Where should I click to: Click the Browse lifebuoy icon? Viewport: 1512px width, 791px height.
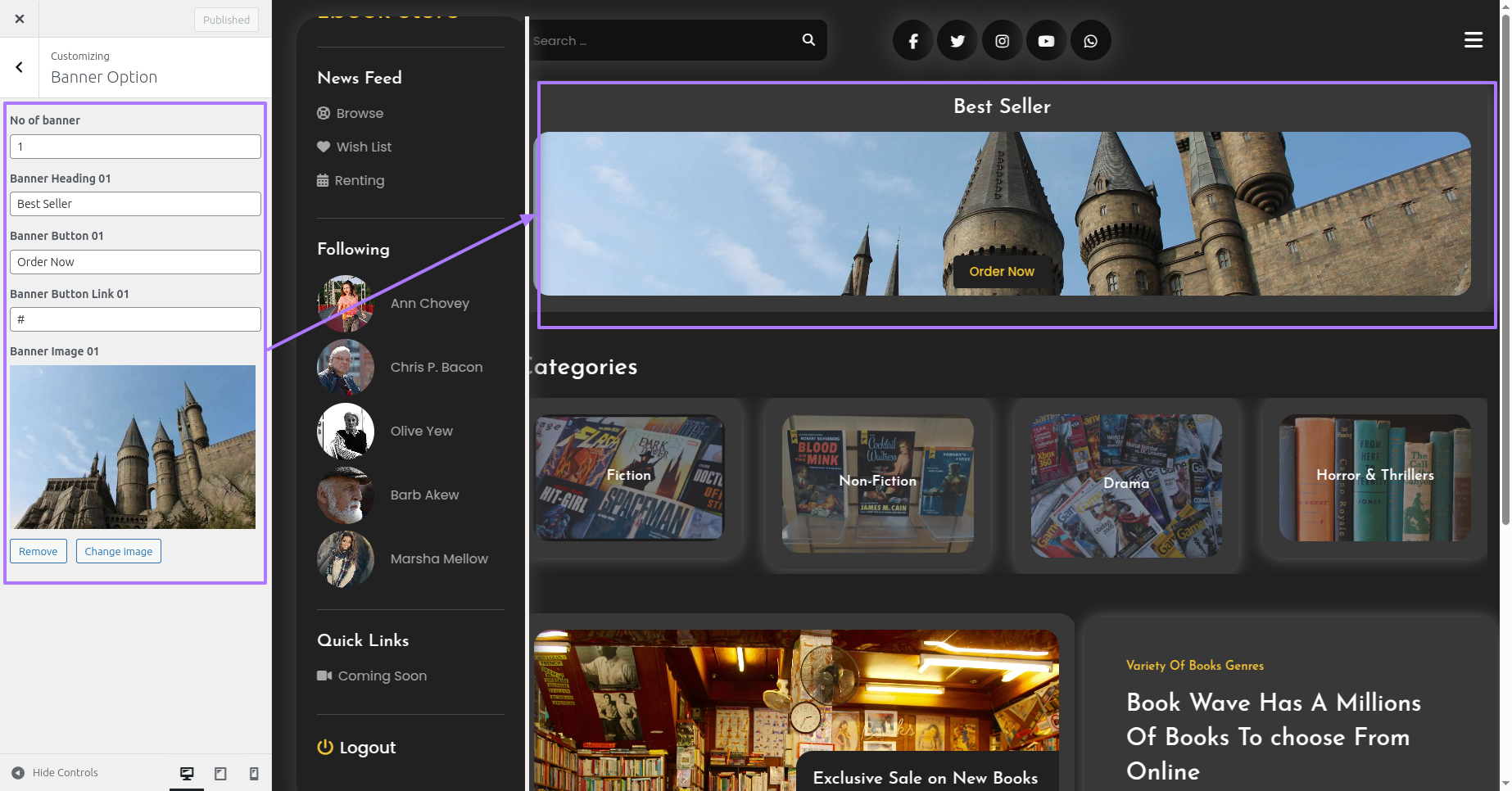tap(324, 113)
